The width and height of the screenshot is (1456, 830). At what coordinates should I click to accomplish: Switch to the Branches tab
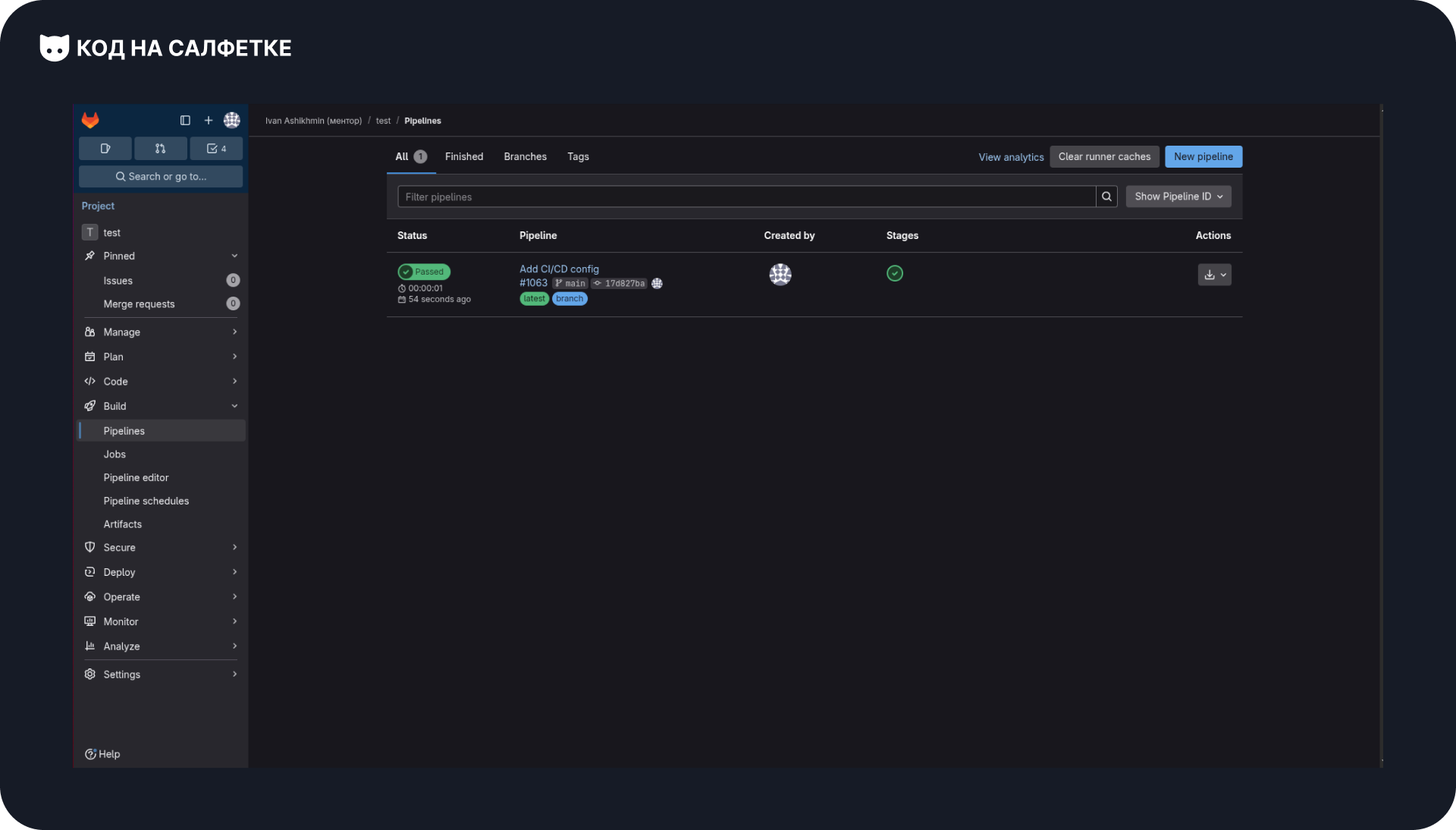coord(525,156)
